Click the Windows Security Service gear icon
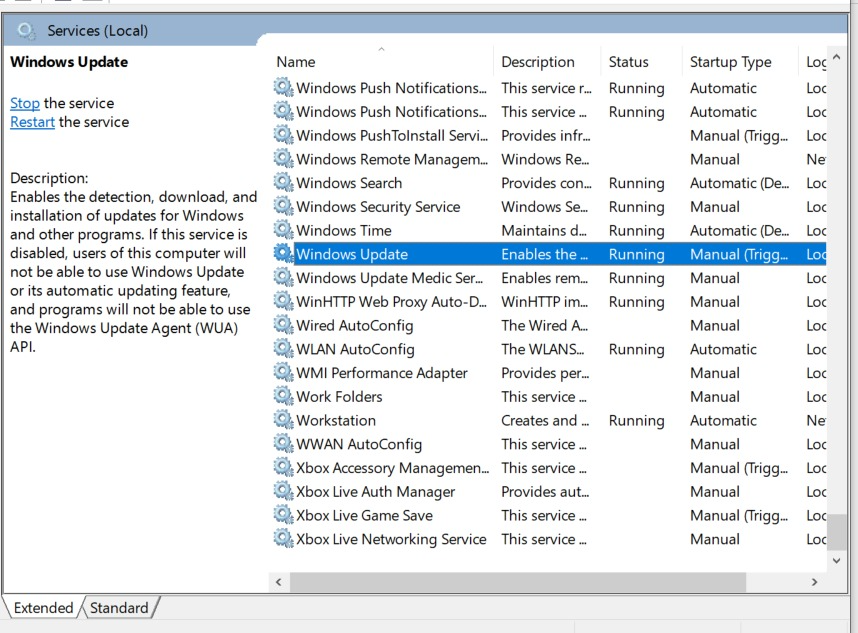 [x=284, y=207]
